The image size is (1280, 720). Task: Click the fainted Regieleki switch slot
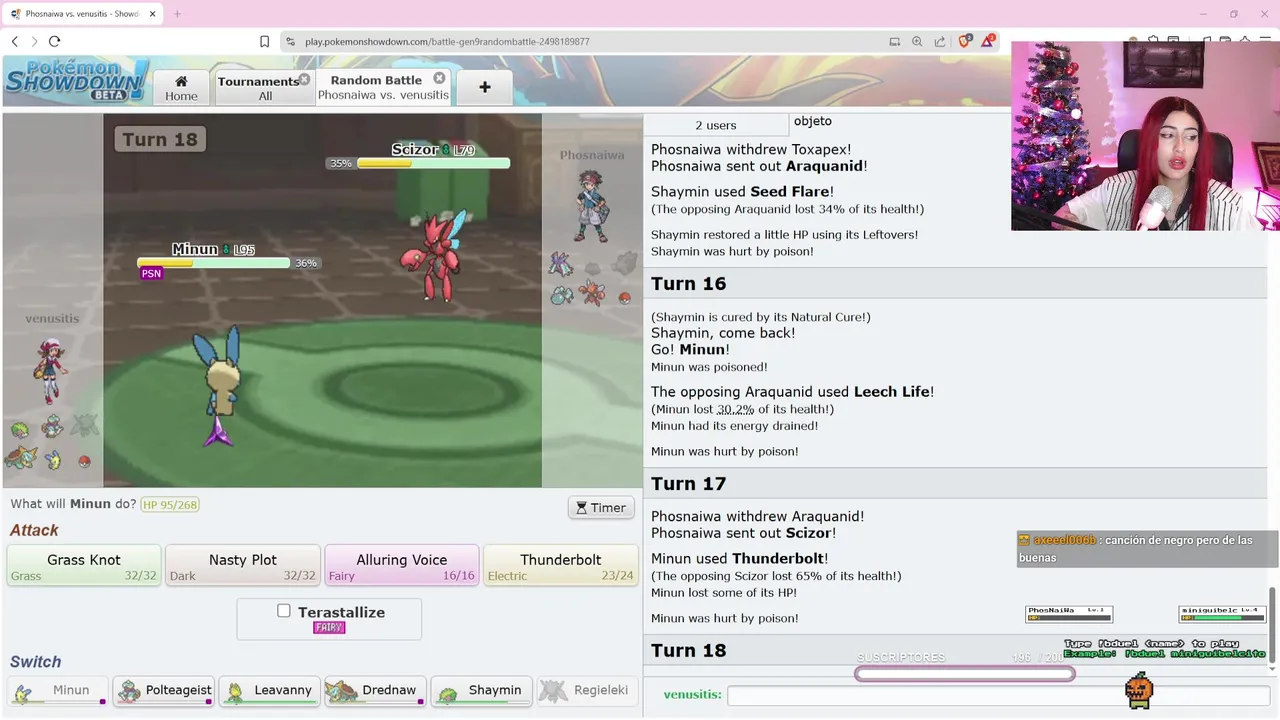pyautogui.click(x=588, y=690)
